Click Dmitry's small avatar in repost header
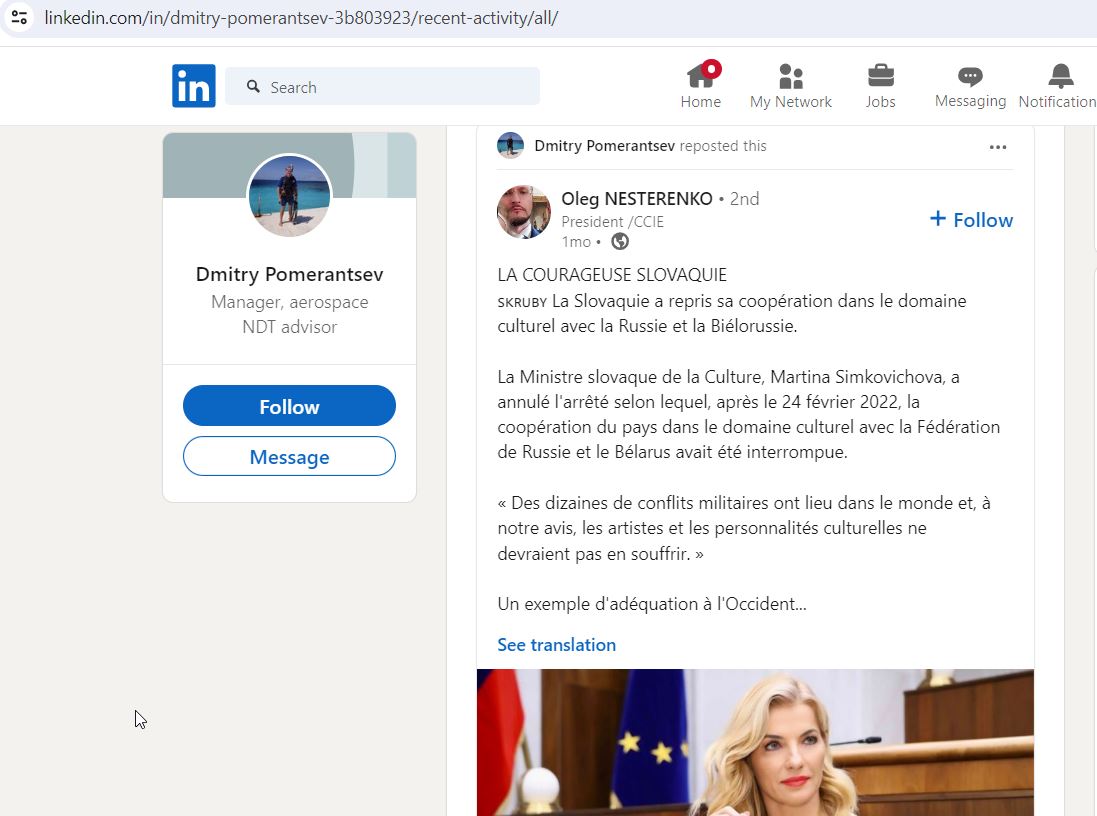1097x816 pixels. (x=510, y=146)
